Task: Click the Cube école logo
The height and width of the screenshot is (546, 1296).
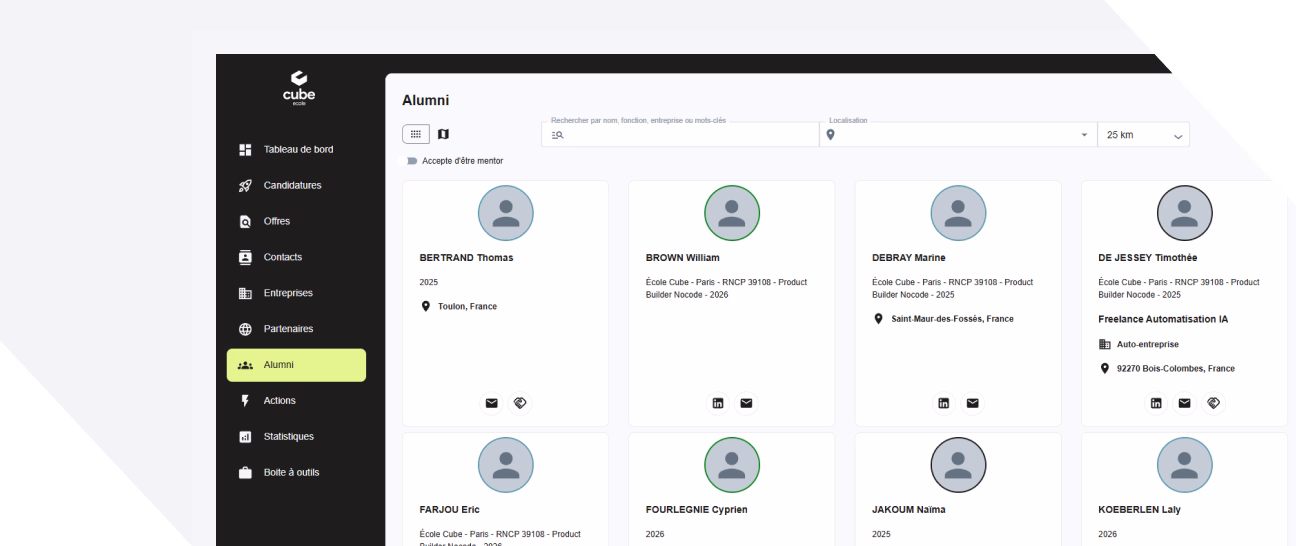Action: [x=301, y=87]
